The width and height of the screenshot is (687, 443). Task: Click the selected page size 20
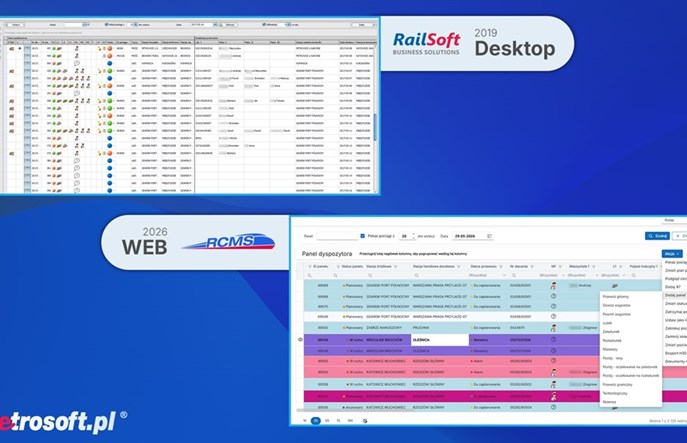pyautogui.click(x=315, y=421)
